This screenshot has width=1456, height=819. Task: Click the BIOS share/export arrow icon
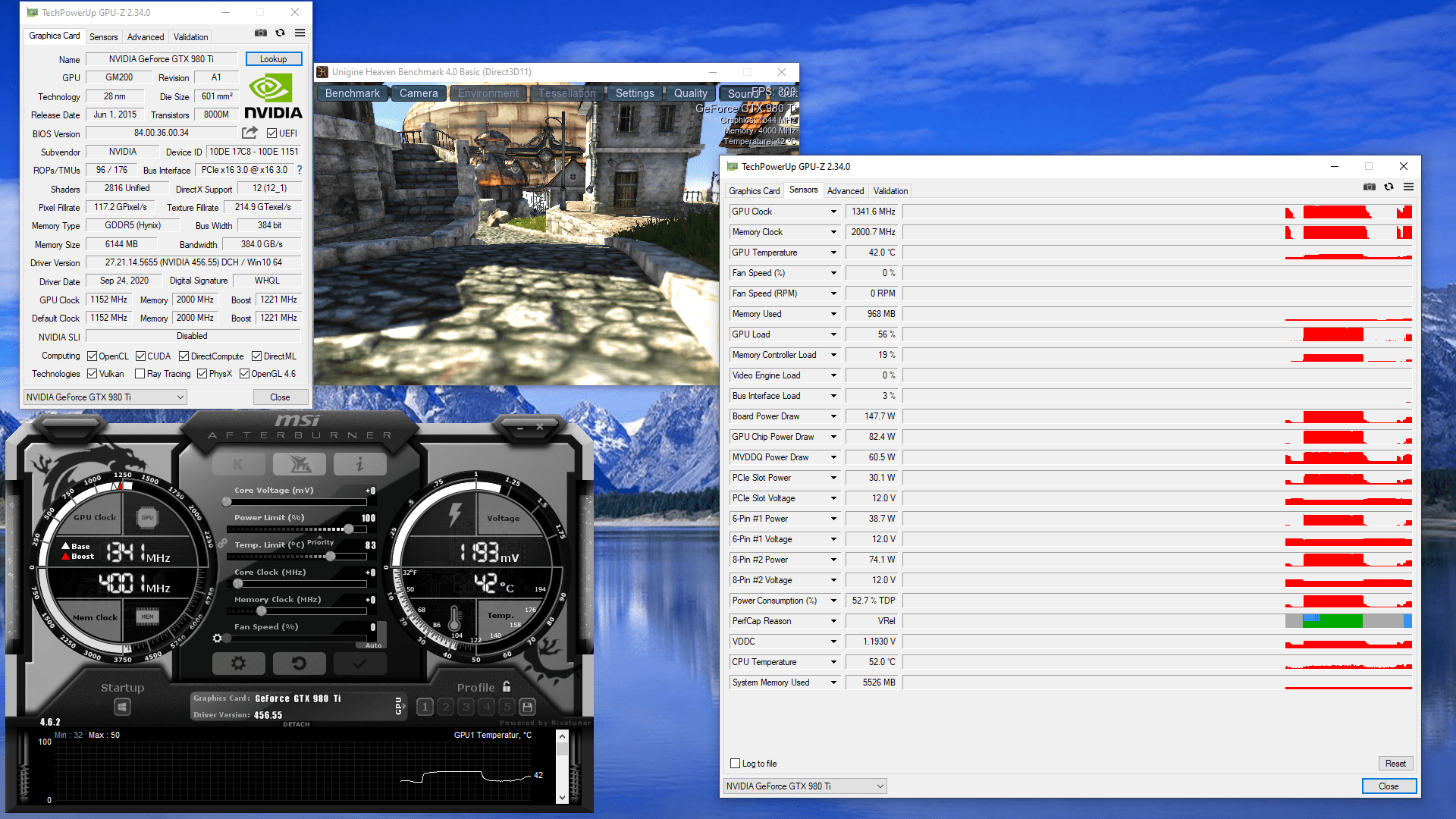tap(249, 133)
